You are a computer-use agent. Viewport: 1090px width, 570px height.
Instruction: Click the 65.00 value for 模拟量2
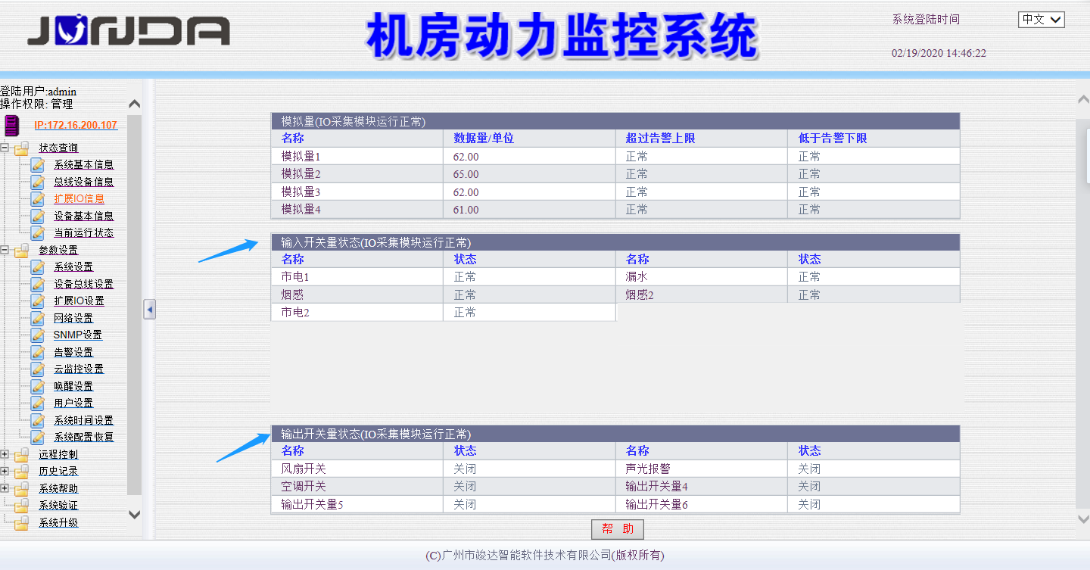tap(466, 174)
